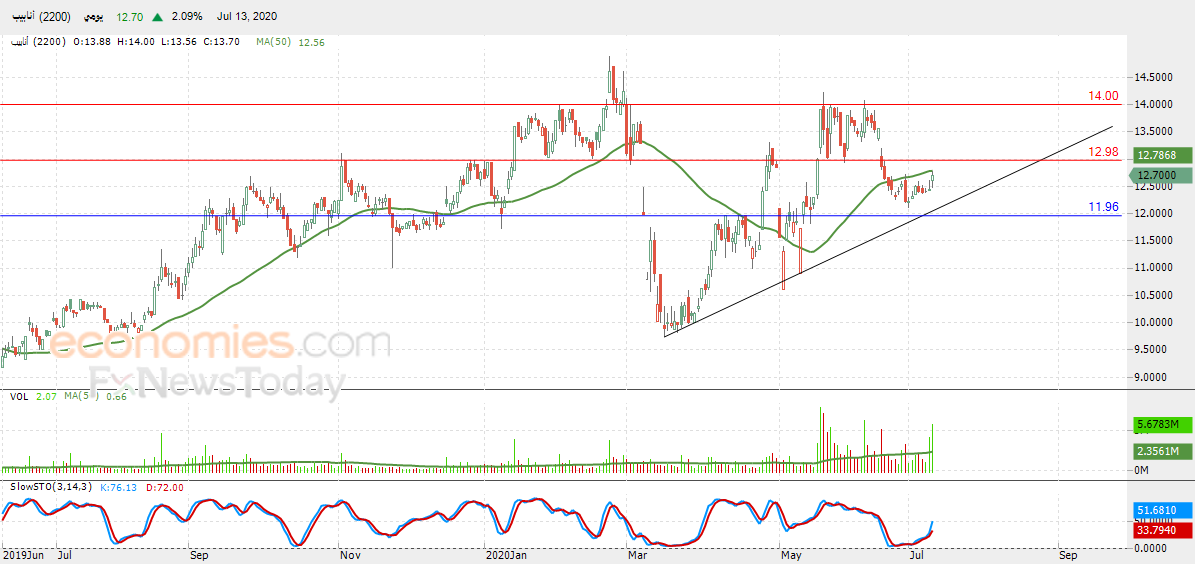Click the Nov time axis label
1195x564 pixels.
[x=349, y=556]
